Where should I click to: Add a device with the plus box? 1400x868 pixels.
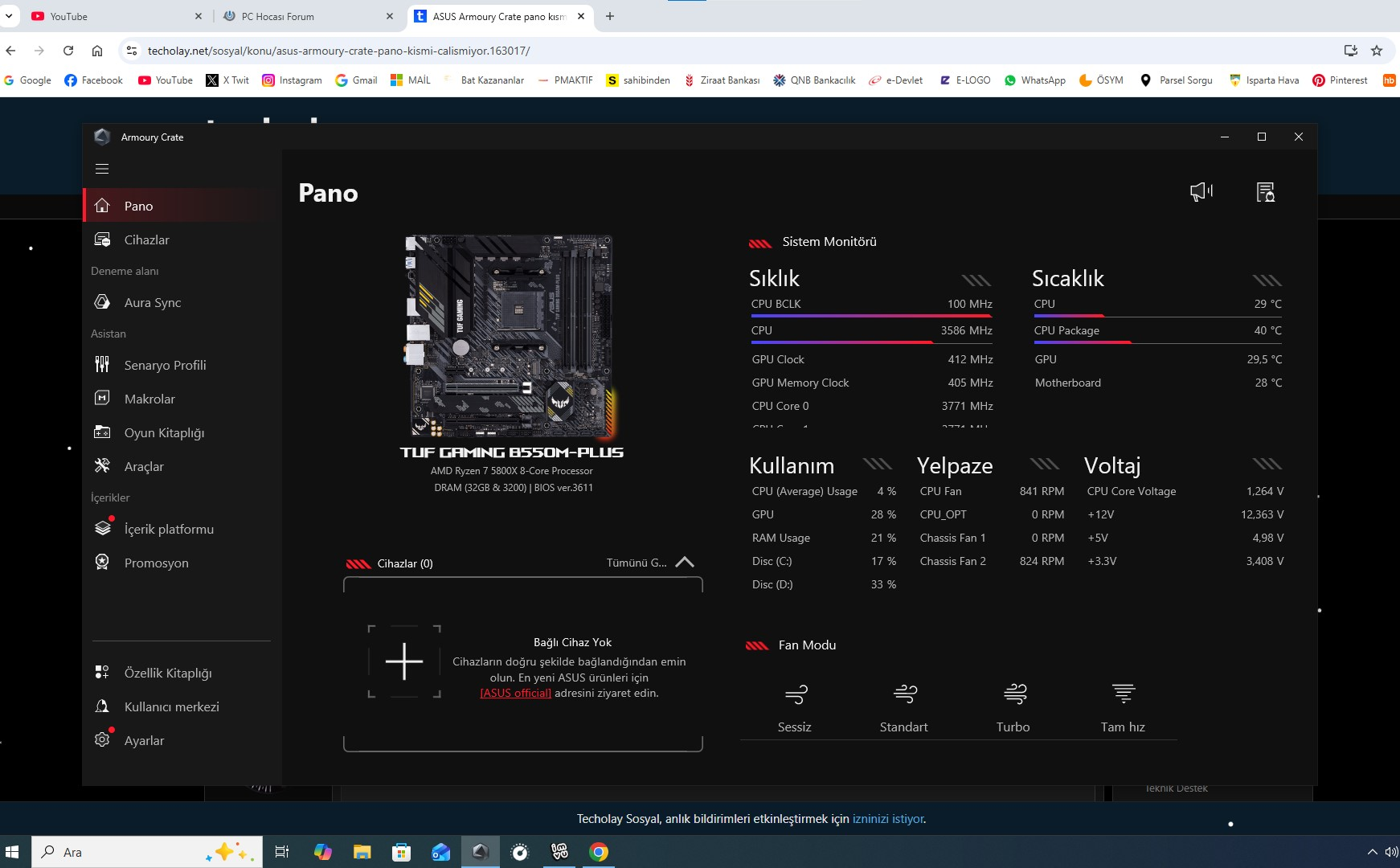tap(404, 661)
